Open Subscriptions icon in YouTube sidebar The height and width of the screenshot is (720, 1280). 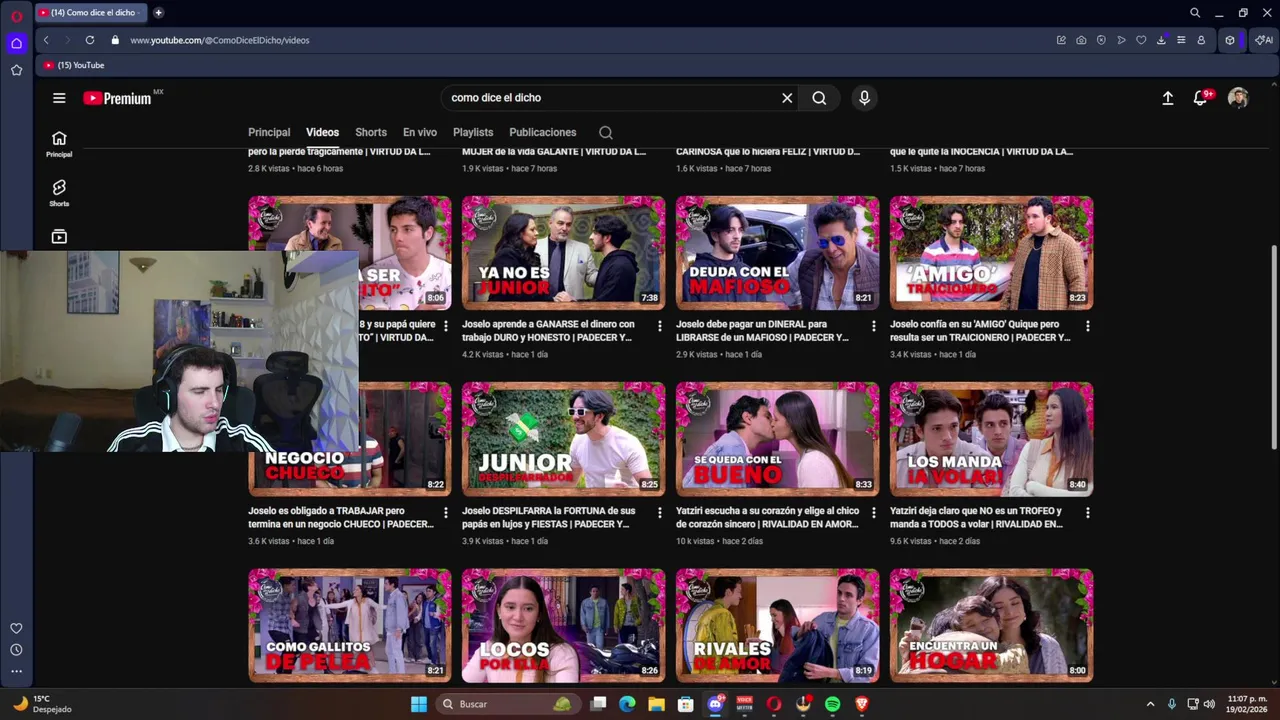[x=59, y=237]
